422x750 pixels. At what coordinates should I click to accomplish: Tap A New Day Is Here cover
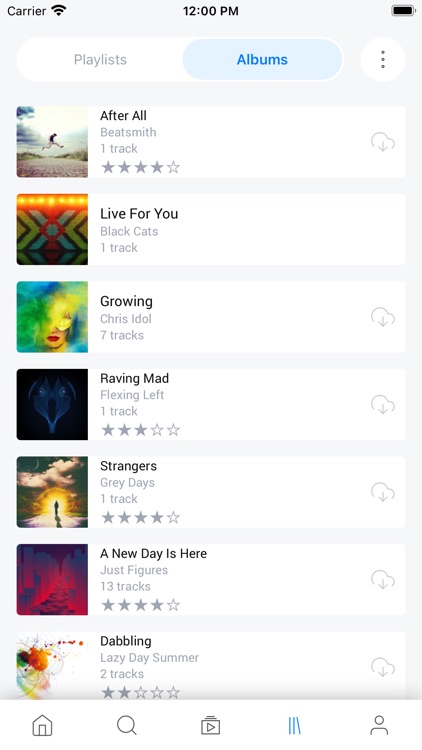pyautogui.click(x=52, y=580)
